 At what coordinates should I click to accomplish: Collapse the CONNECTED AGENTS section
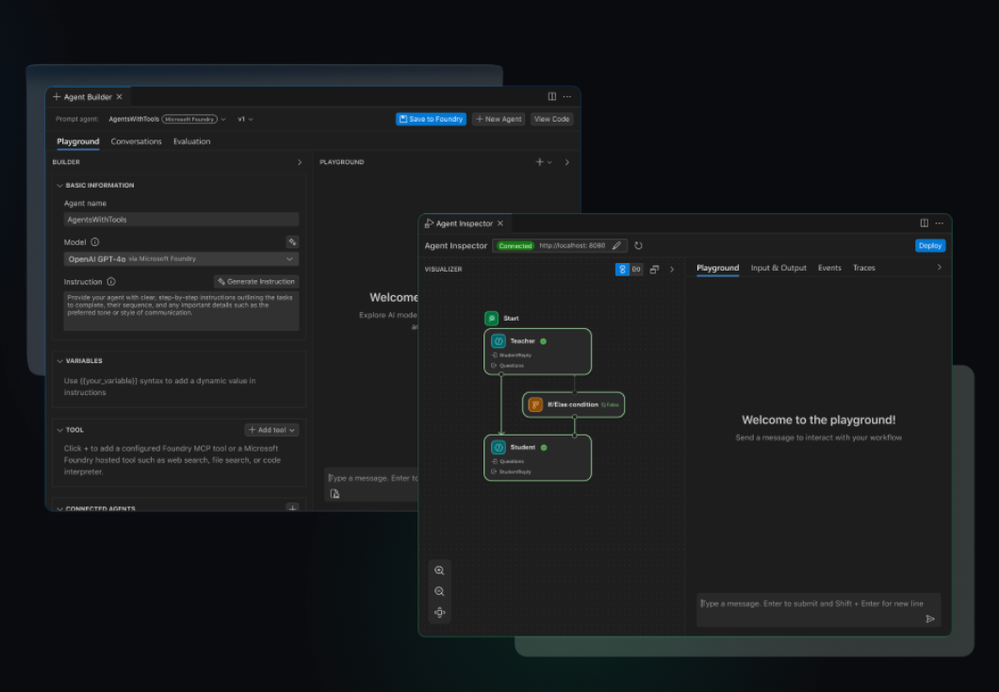pyautogui.click(x=60, y=508)
